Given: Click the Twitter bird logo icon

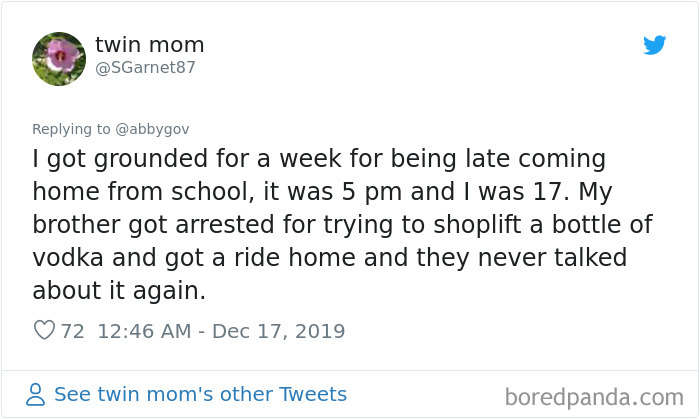Looking at the screenshot, I should point(654,45).
